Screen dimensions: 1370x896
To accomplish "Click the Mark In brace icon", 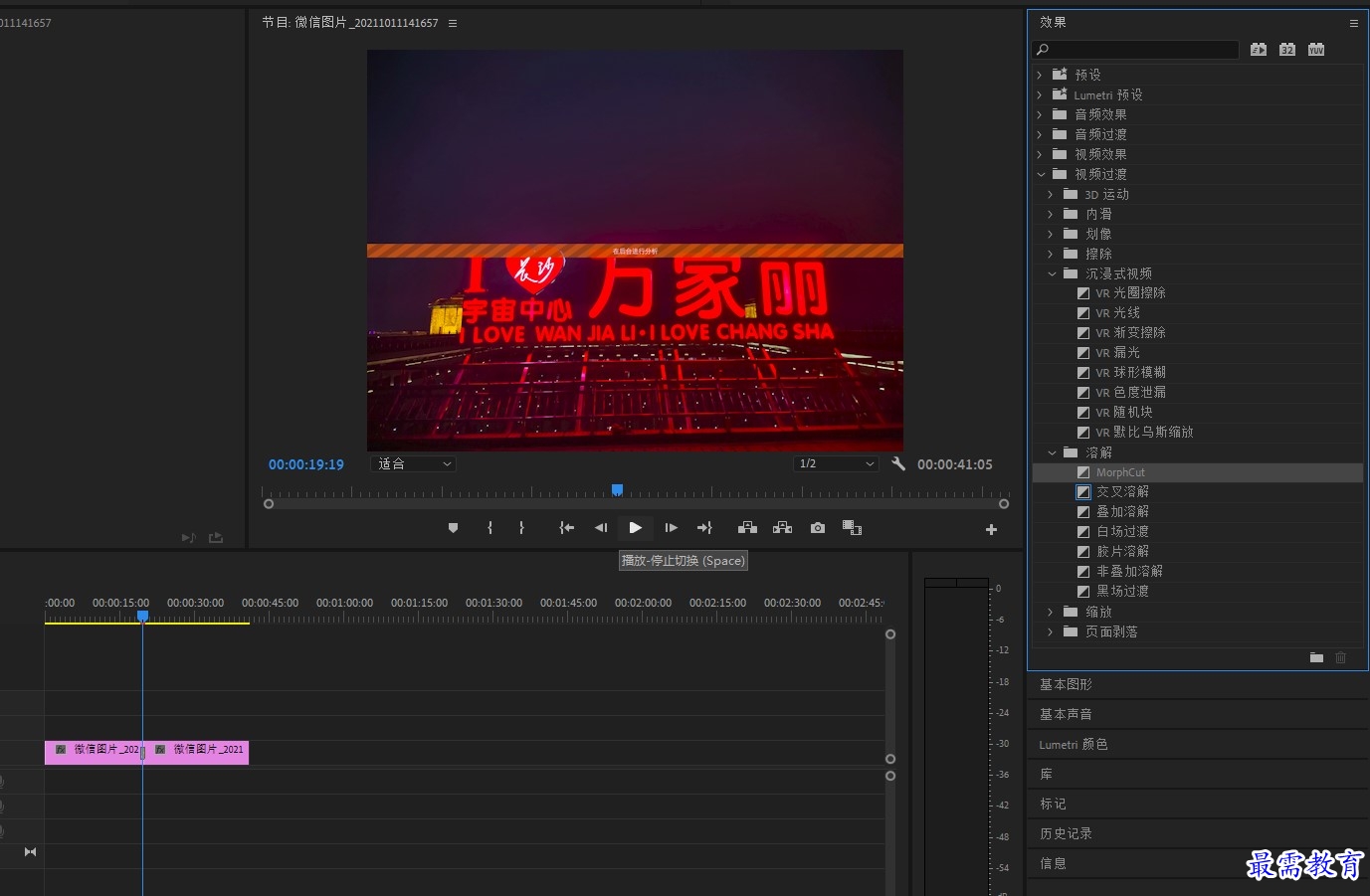I will (x=489, y=528).
